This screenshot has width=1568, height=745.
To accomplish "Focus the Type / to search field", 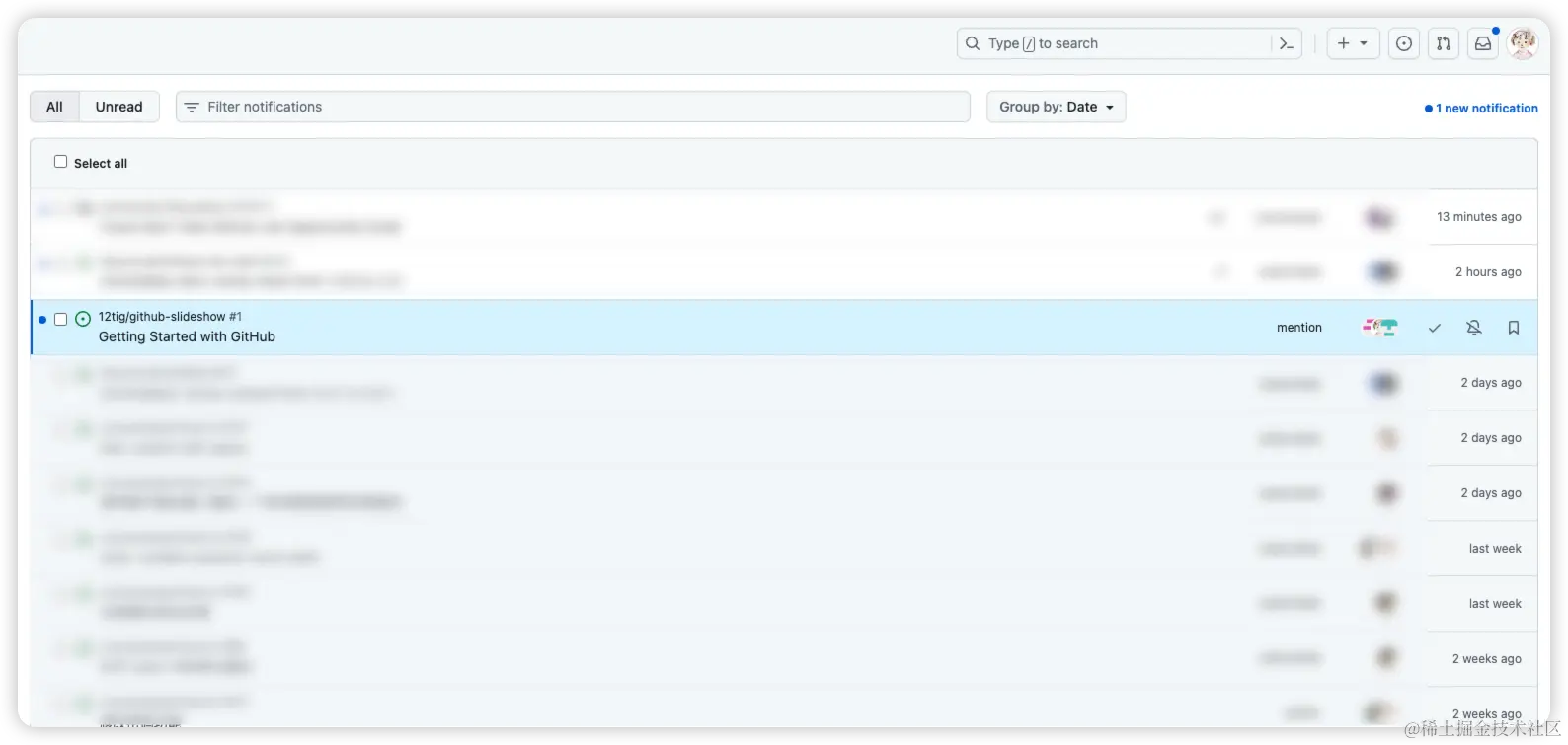I will (1130, 43).
